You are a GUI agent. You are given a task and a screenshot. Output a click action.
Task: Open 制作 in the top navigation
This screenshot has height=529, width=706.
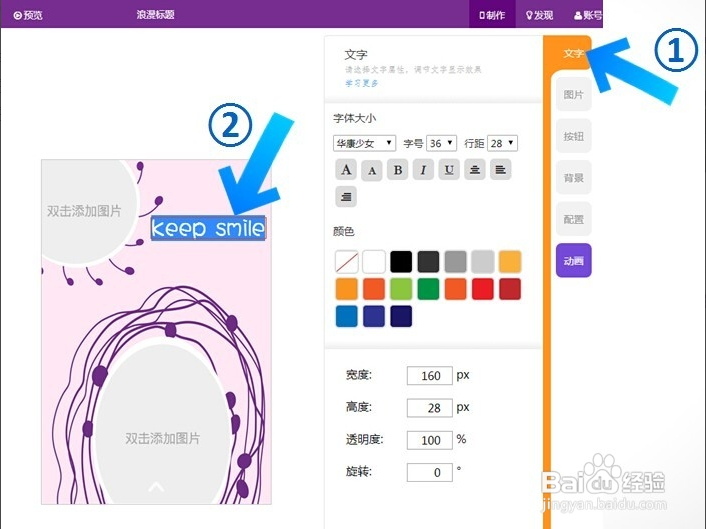[492, 15]
